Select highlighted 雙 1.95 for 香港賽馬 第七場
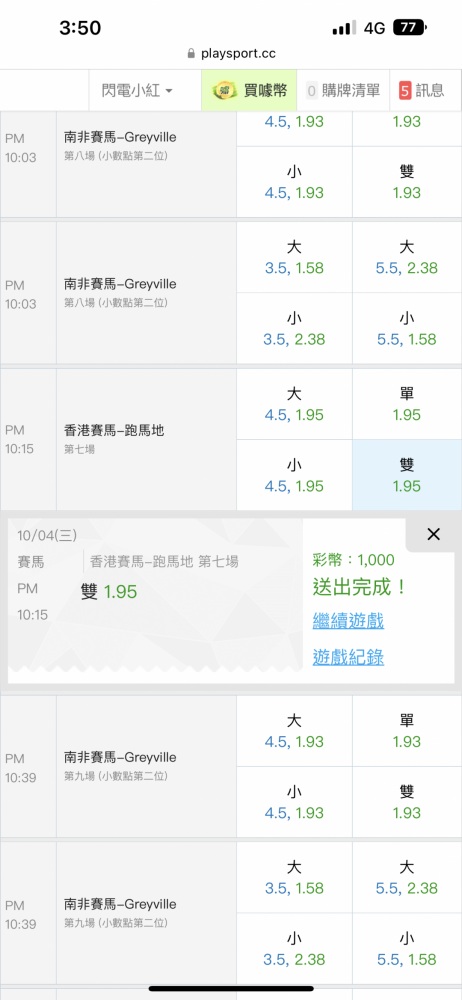Viewport: 462px width, 1000px height. 407,475
